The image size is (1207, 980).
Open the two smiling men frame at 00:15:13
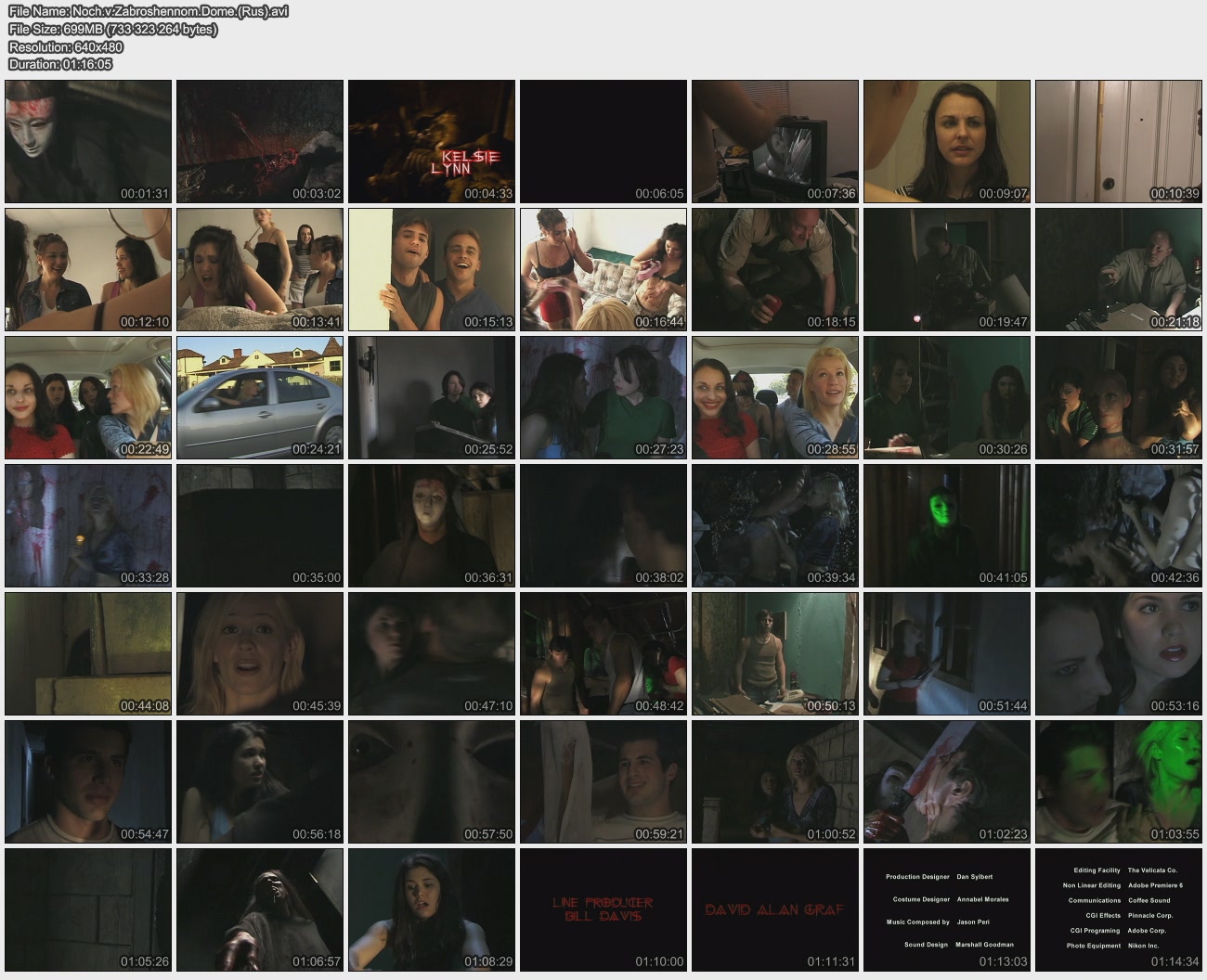click(432, 269)
